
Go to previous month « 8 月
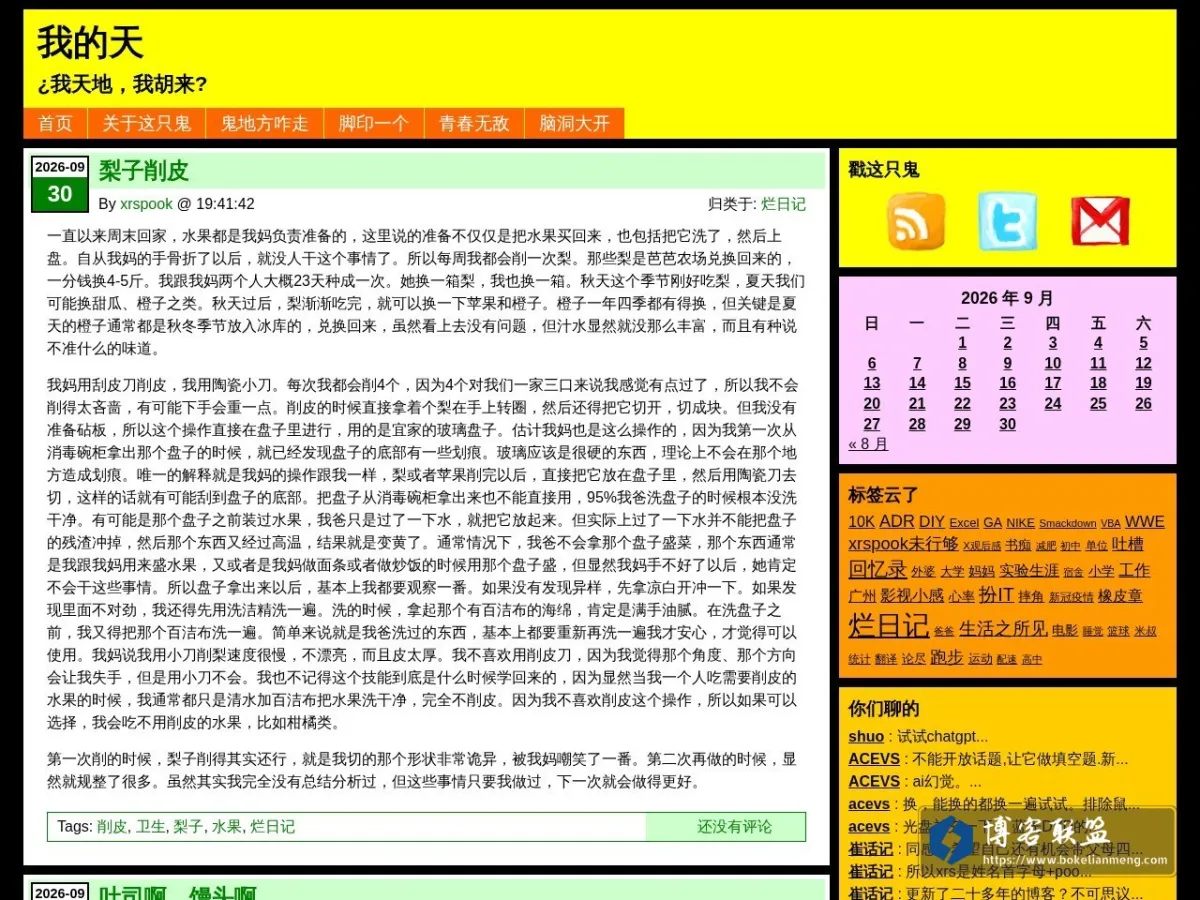(x=868, y=444)
